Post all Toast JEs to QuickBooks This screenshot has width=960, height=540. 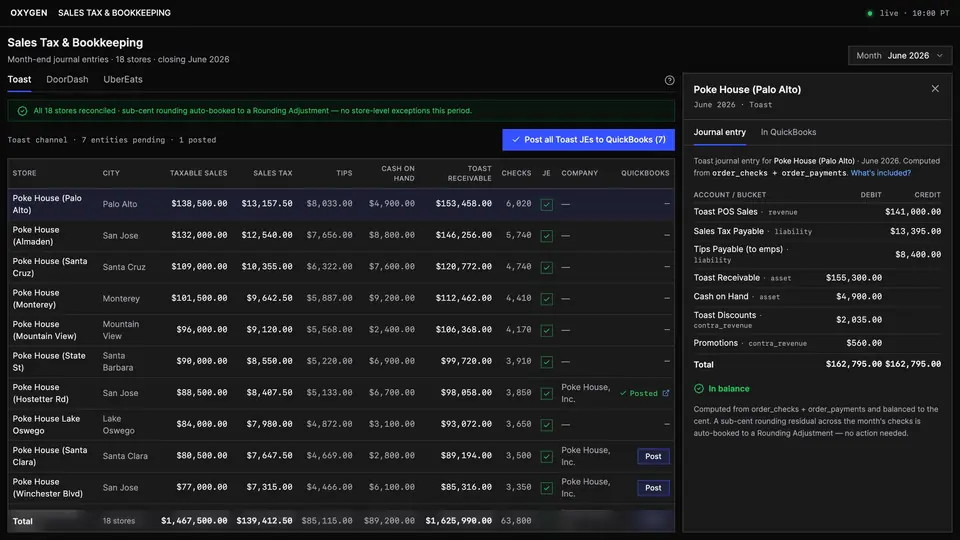[x=588, y=140]
